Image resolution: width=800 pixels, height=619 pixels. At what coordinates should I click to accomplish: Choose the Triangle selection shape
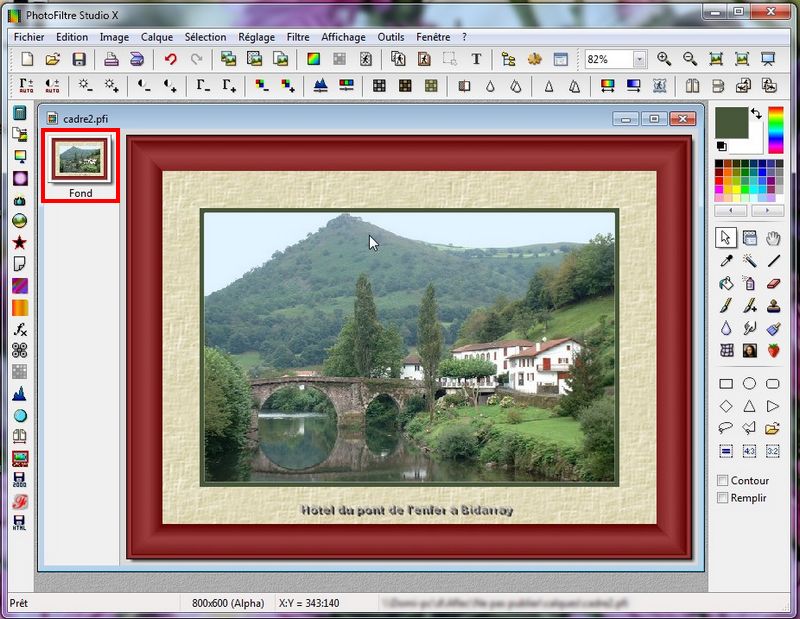[x=749, y=406]
